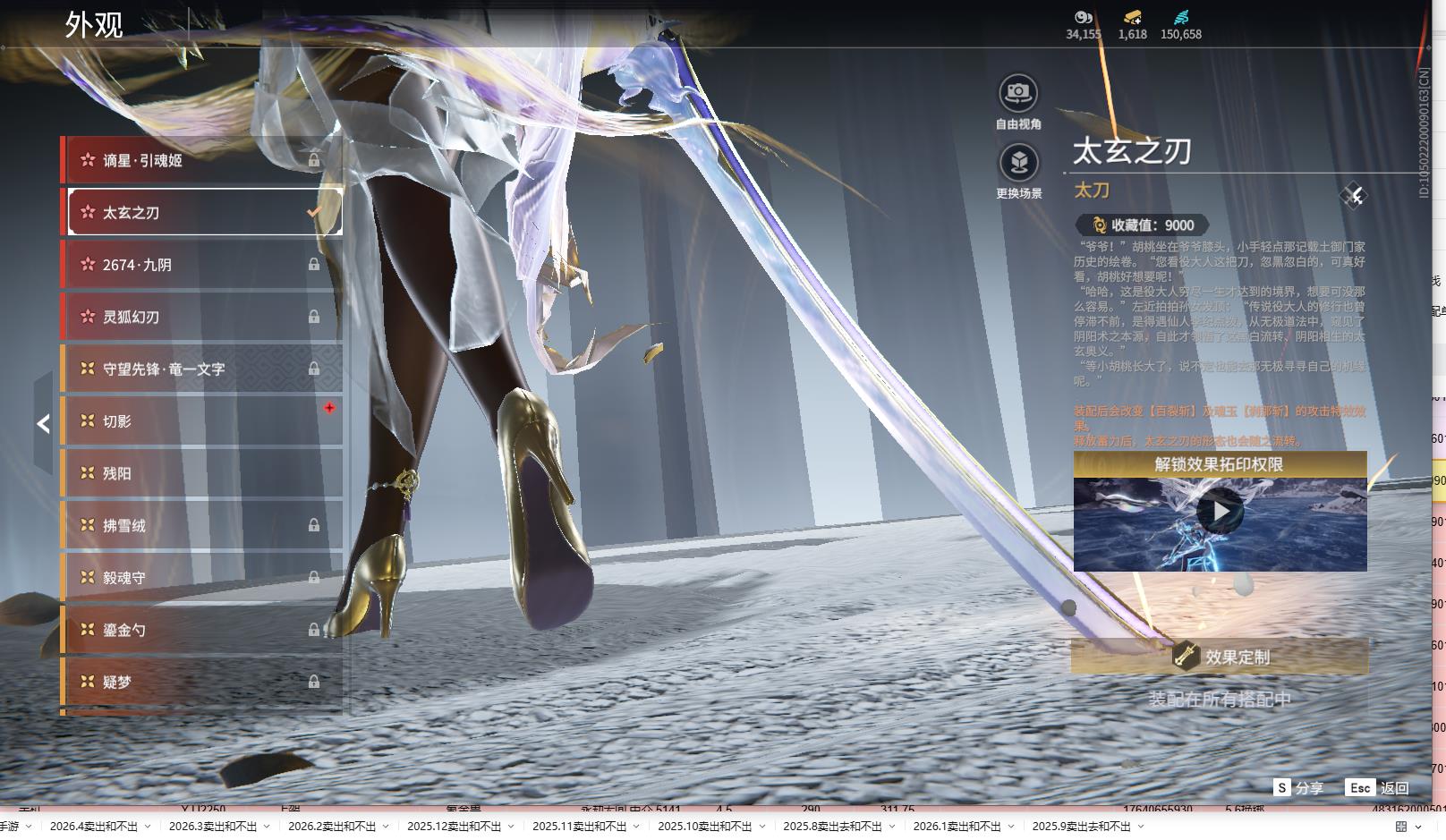Click the red notification dot on 切影

[x=329, y=408]
